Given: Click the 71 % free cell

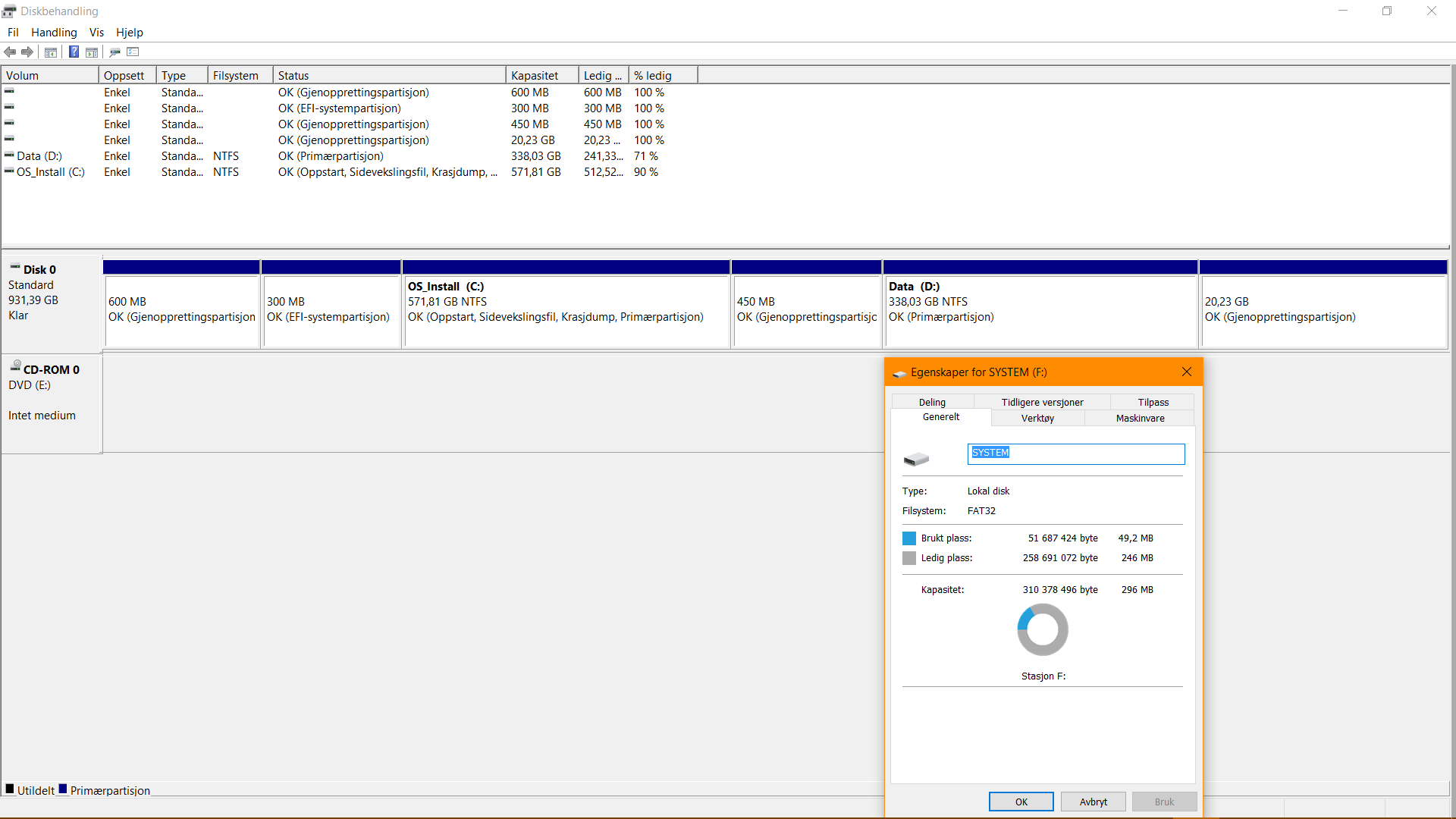Looking at the screenshot, I should pos(646,156).
